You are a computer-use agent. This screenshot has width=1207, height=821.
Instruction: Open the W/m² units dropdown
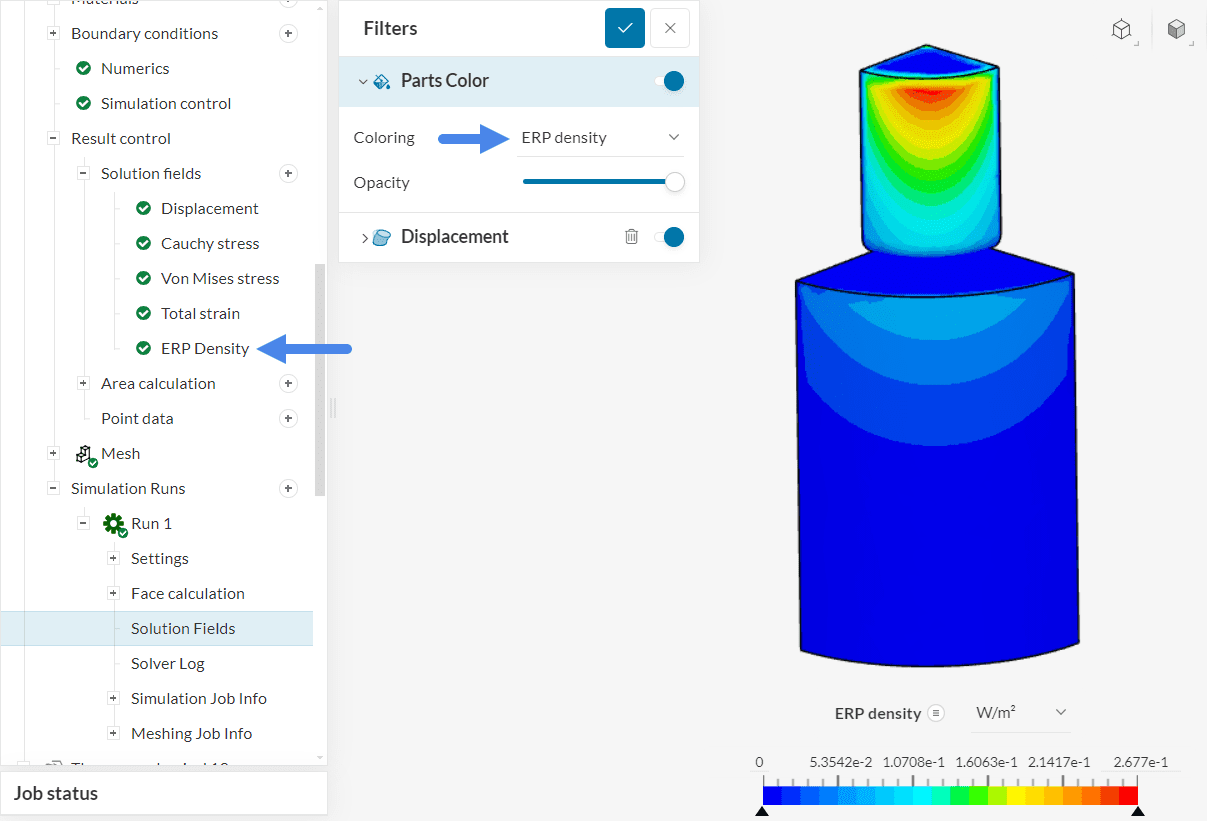point(1020,712)
